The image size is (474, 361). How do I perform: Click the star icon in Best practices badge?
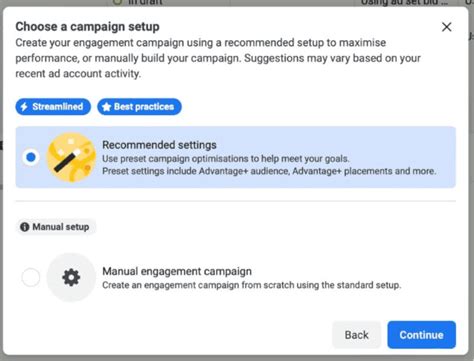point(106,107)
